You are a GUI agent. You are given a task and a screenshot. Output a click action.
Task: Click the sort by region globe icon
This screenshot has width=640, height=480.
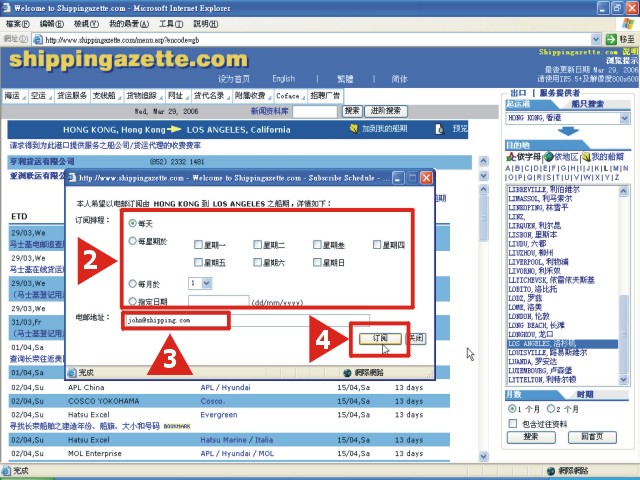[x=549, y=157]
